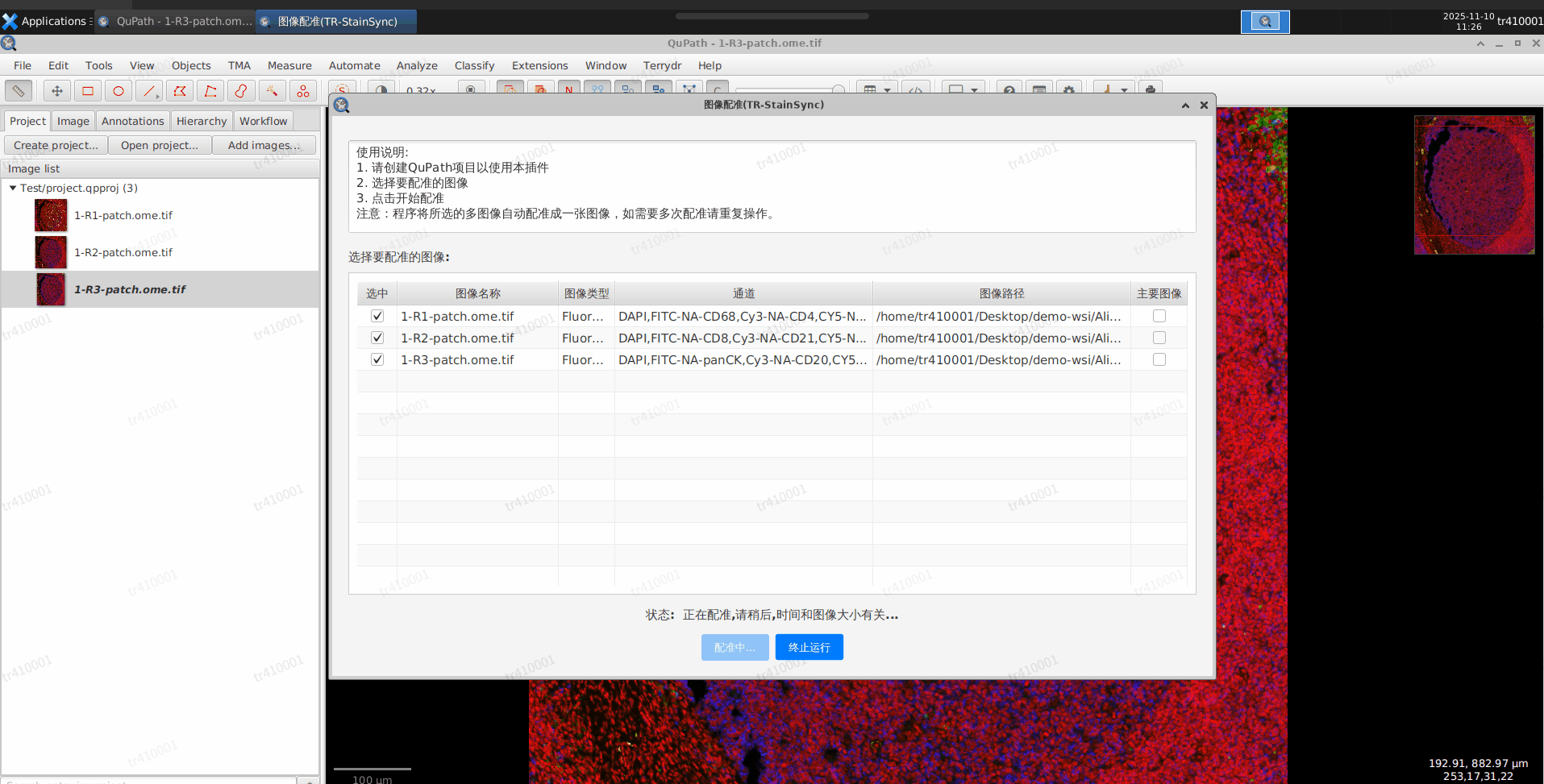The height and width of the screenshot is (784, 1544).
Task: Click the DAPI,FITC-NA-CD68 channel cell
Action: coord(743,316)
